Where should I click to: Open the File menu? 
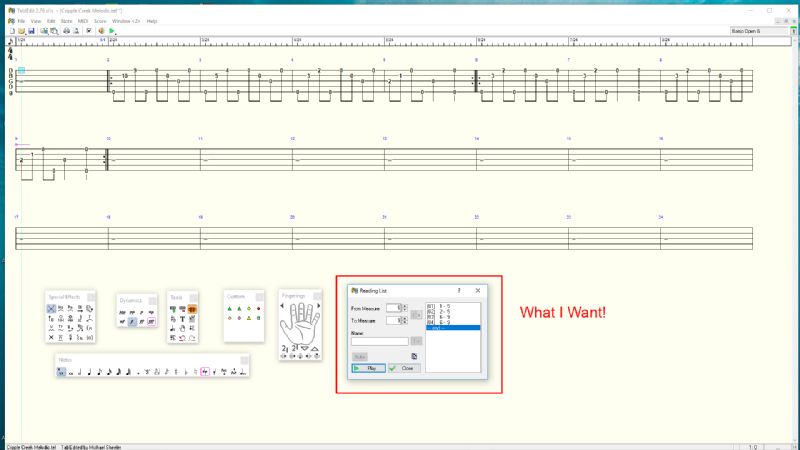(21, 21)
